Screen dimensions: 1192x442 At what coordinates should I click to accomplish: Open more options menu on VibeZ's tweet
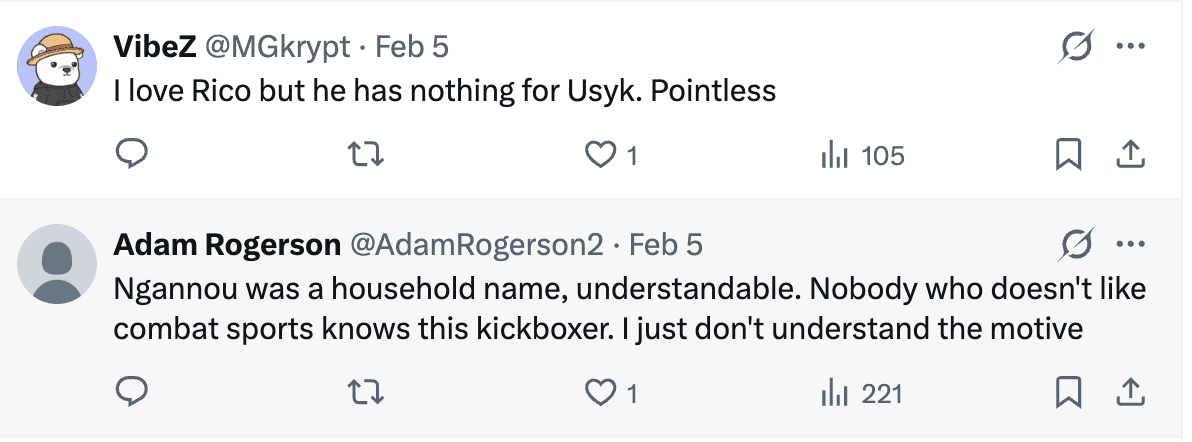click(x=1130, y=47)
